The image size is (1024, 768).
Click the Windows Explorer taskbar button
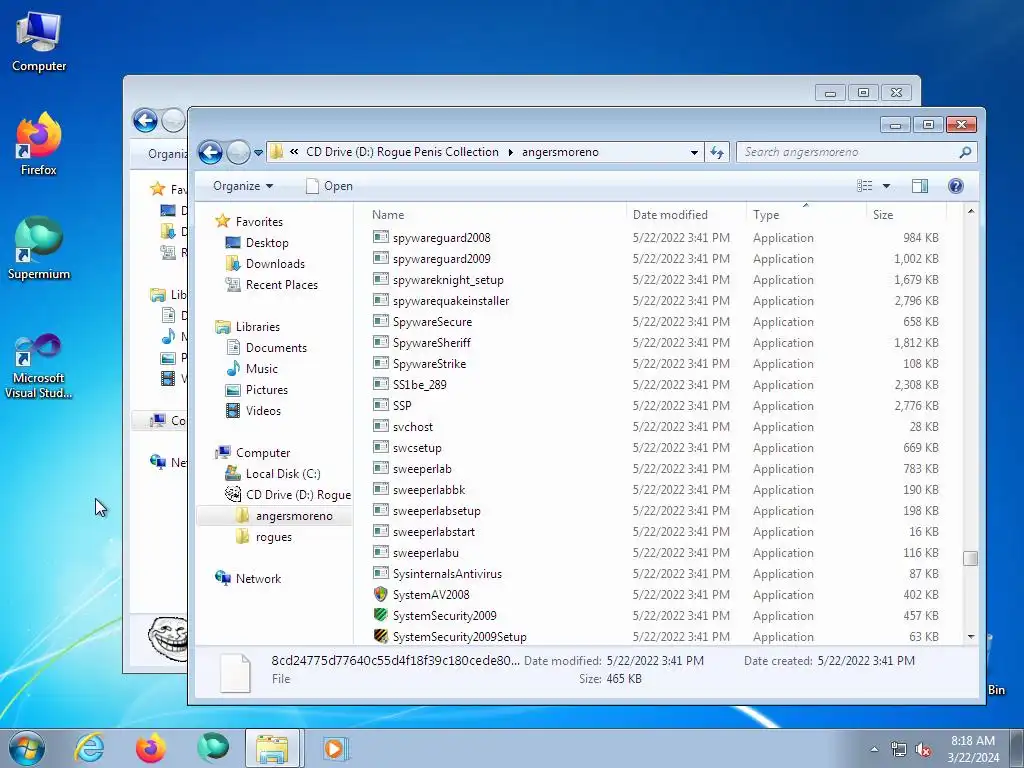(273, 748)
